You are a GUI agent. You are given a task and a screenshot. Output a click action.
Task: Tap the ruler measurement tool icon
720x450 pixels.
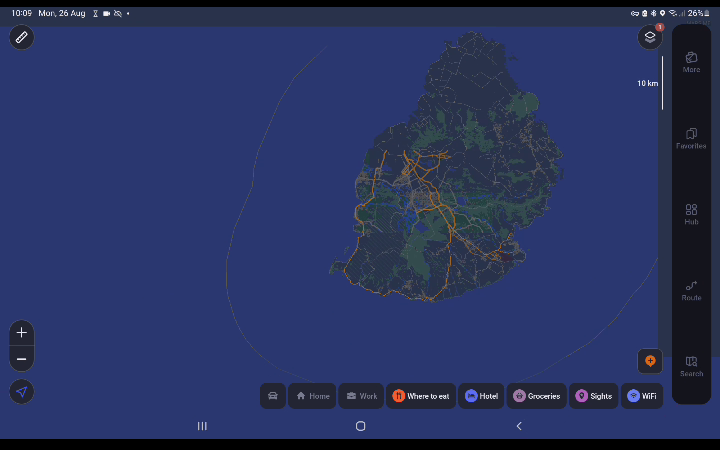[x=22, y=37]
